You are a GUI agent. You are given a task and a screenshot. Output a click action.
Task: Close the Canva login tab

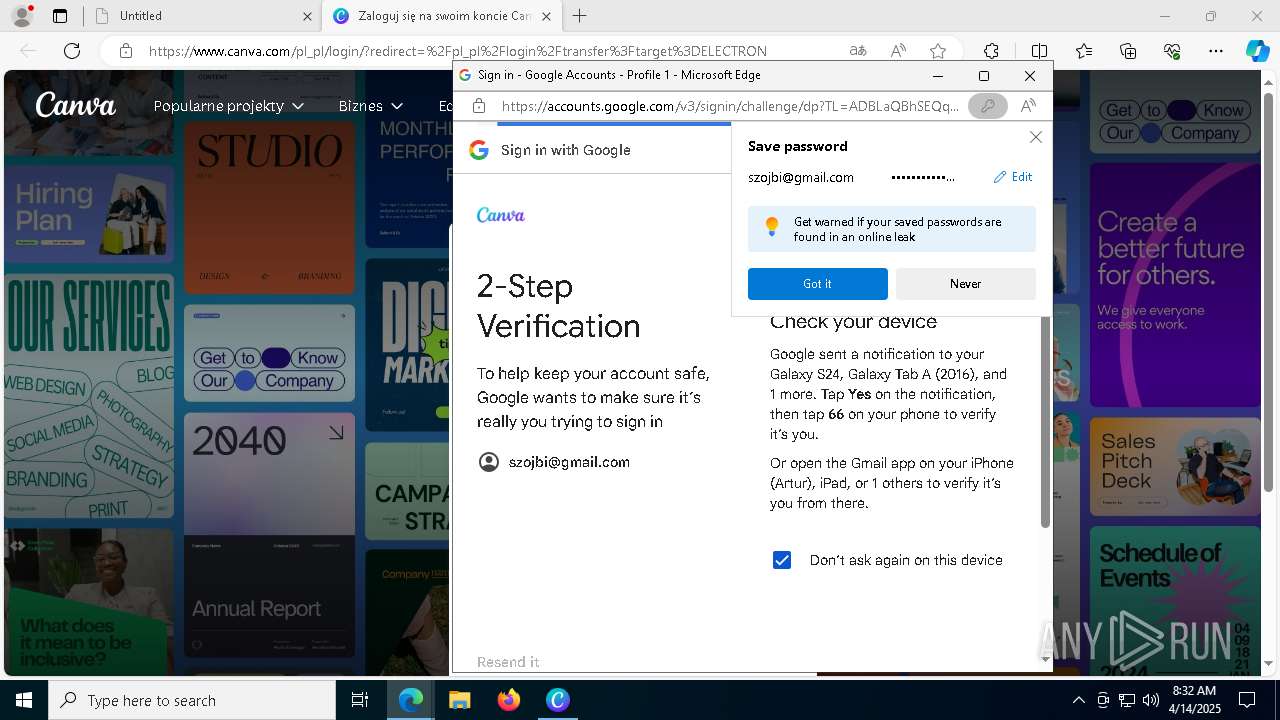point(546,16)
